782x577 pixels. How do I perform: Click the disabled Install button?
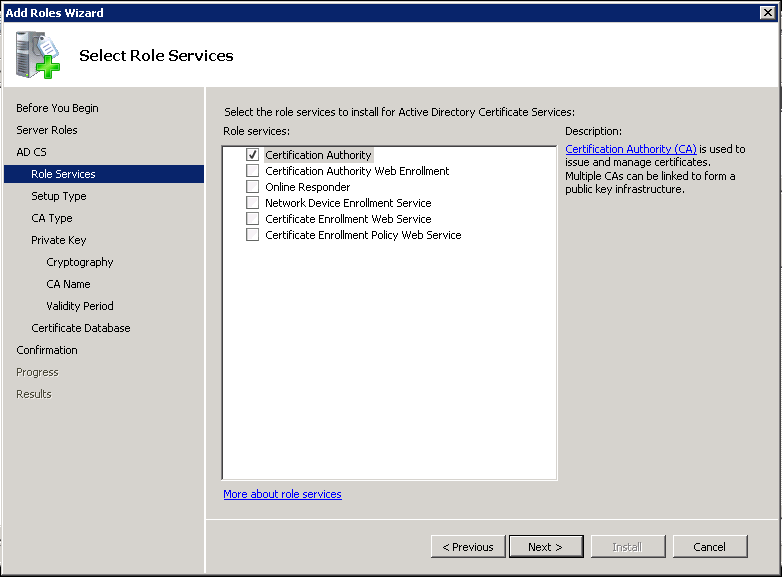point(627,547)
